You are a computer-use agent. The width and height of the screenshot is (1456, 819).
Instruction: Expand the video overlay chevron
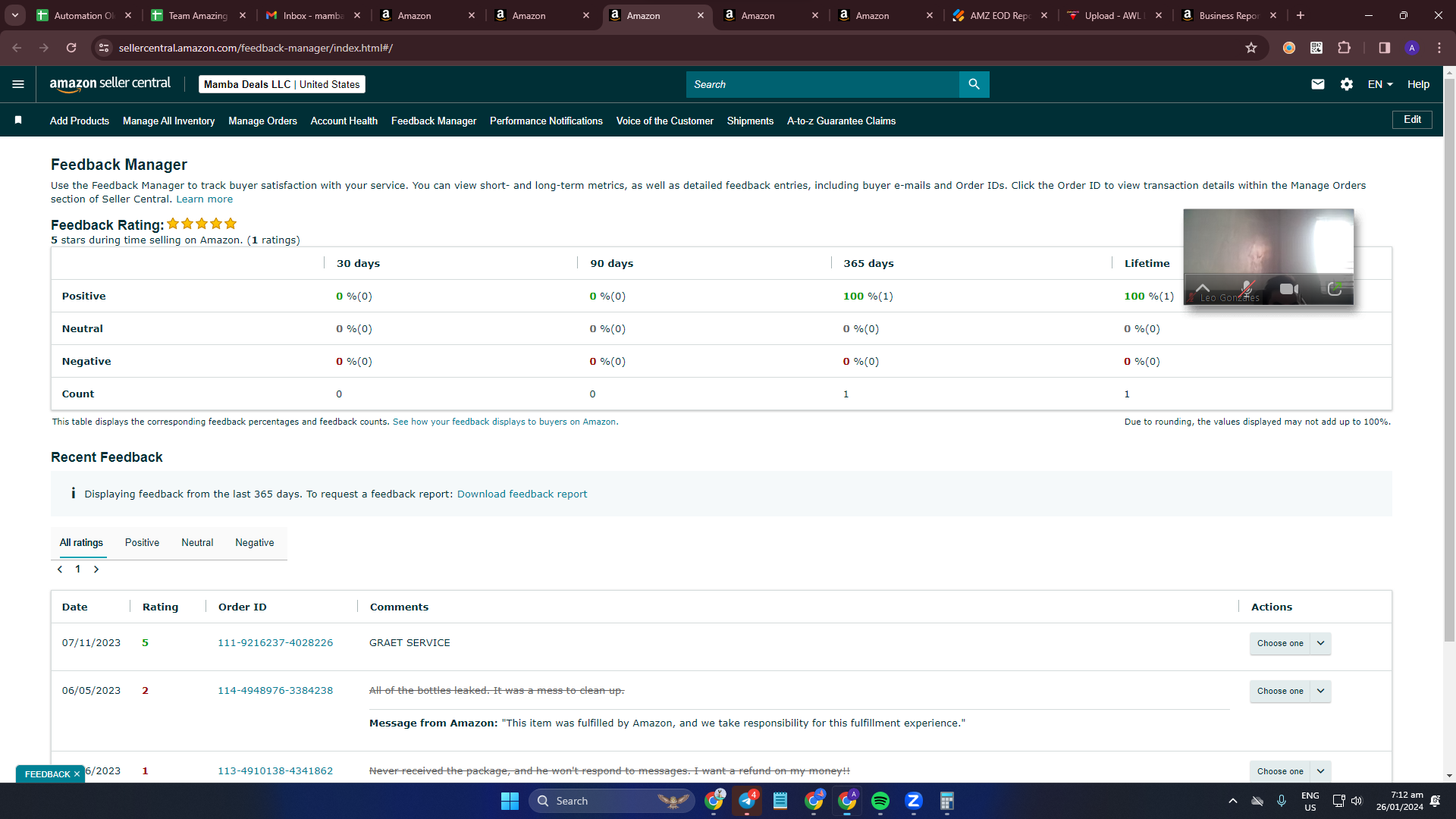(x=1203, y=288)
